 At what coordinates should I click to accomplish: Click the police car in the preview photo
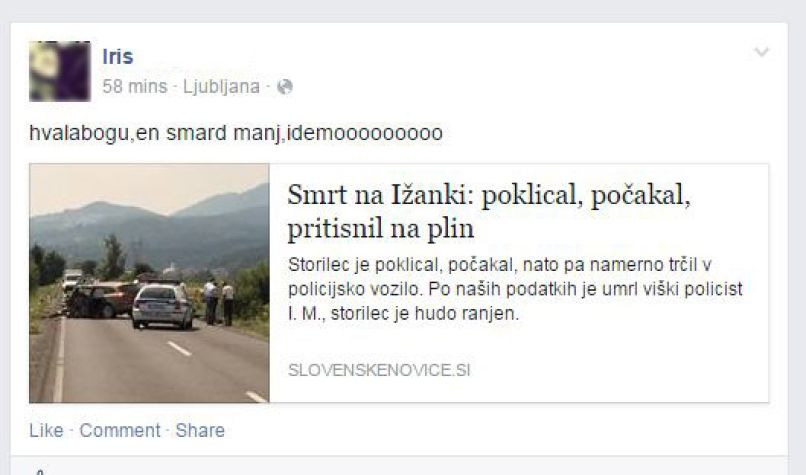[162, 306]
